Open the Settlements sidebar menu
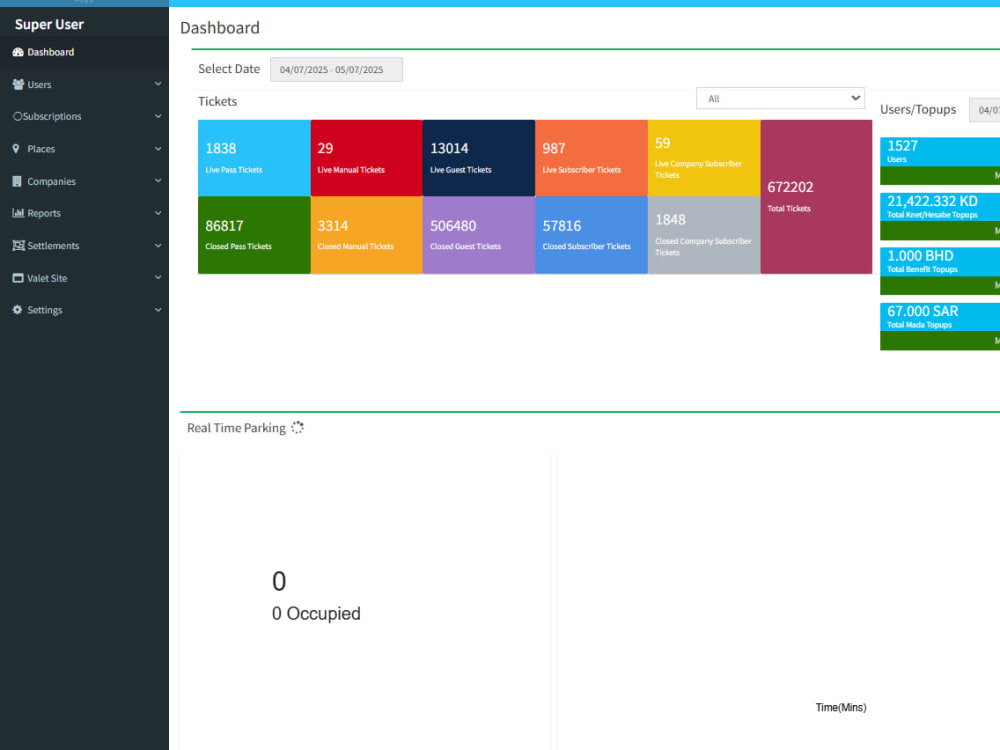 tap(84, 246)
